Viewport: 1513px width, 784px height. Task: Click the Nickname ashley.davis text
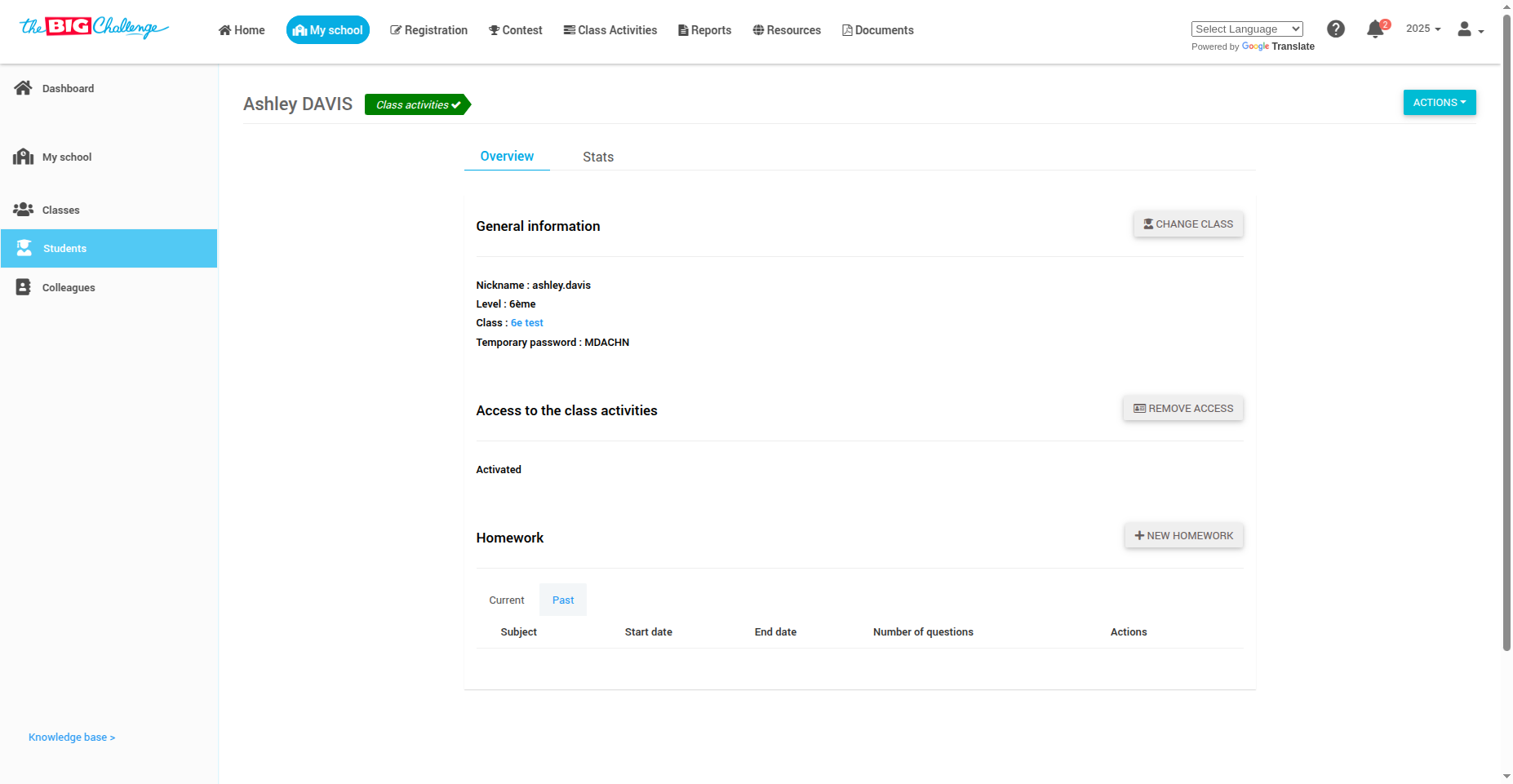click(534, 286)
